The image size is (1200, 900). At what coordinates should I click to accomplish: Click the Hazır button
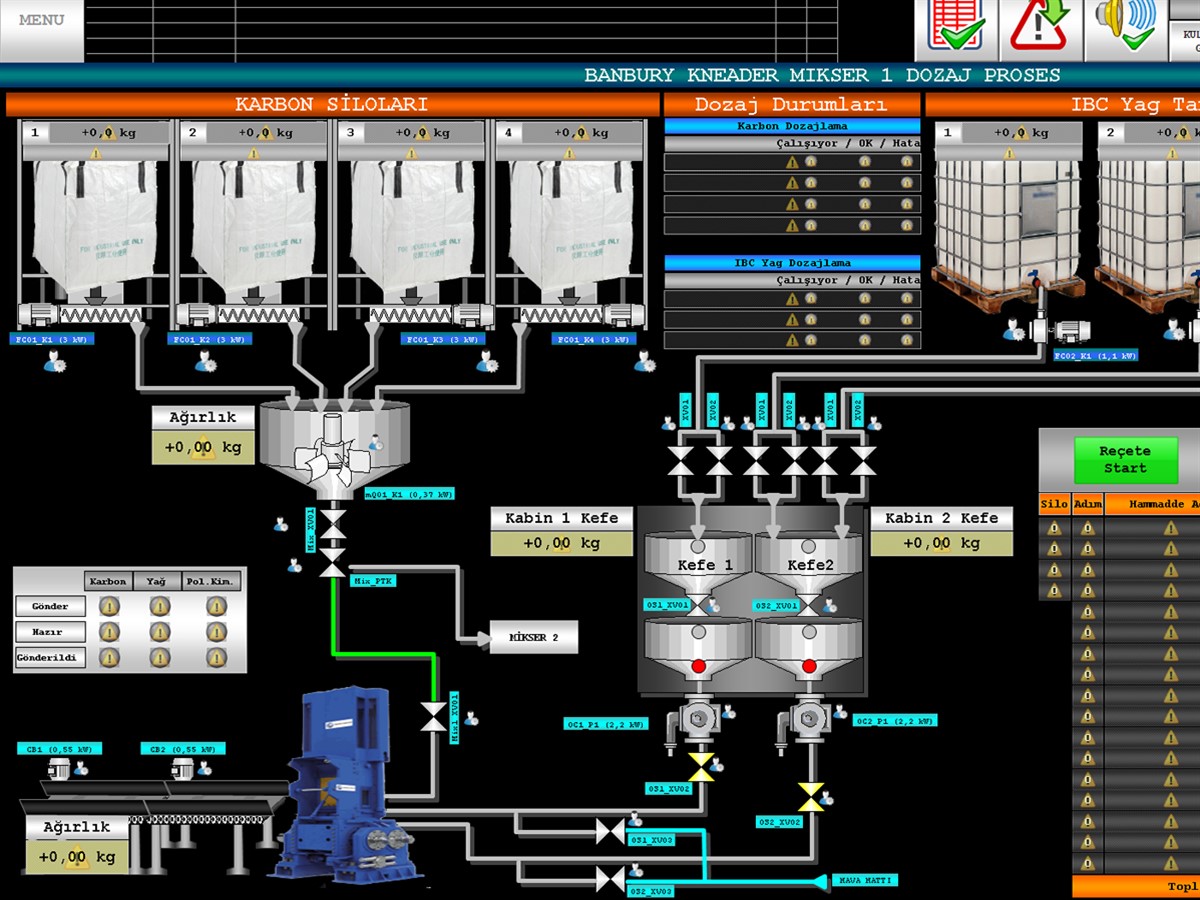pos(50,632)
